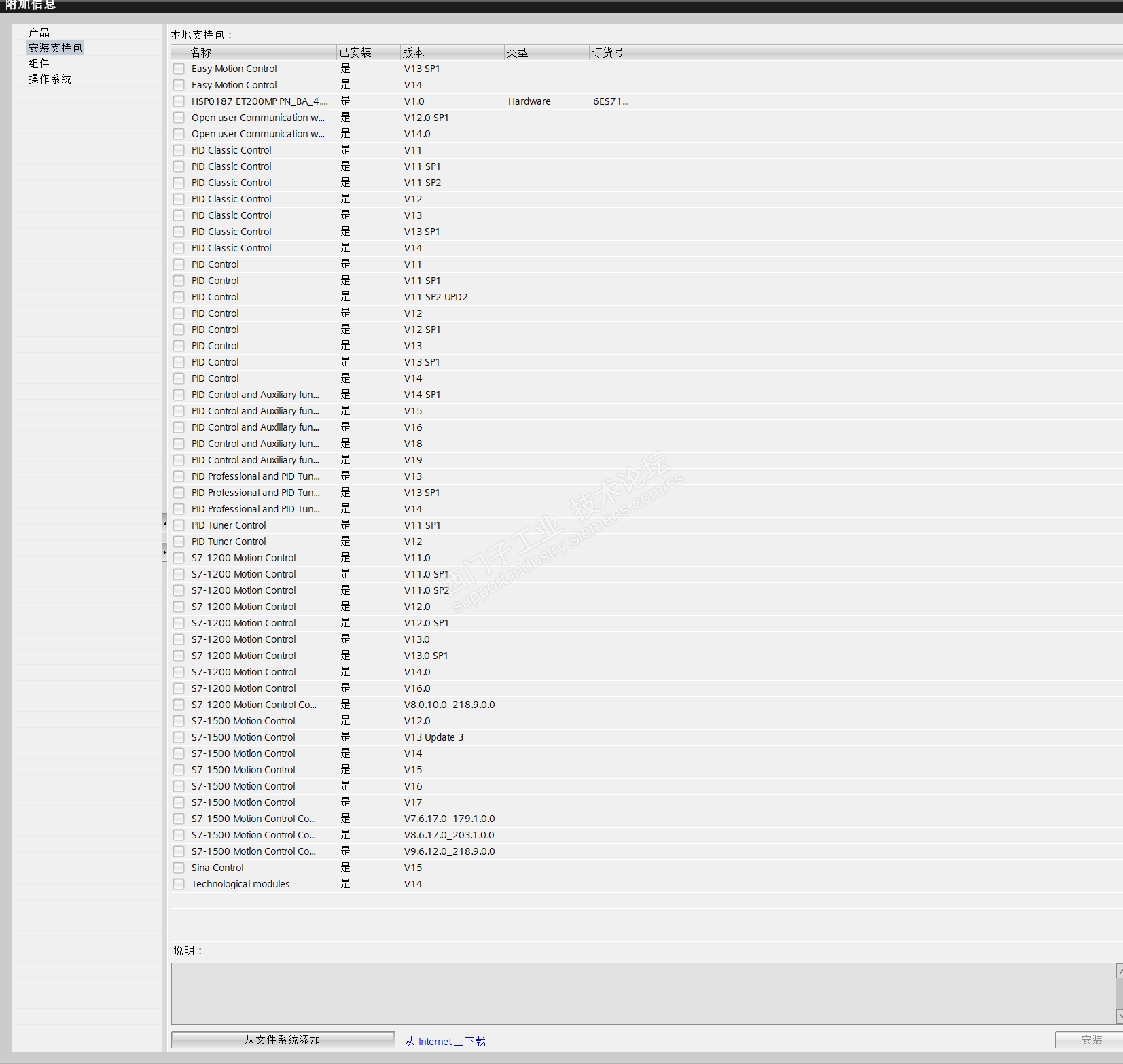Tick the S7-1500 Motion Control V13 Update 3 checkbox
This screenshot has width=1123, height=1064.
coord(179,737)
